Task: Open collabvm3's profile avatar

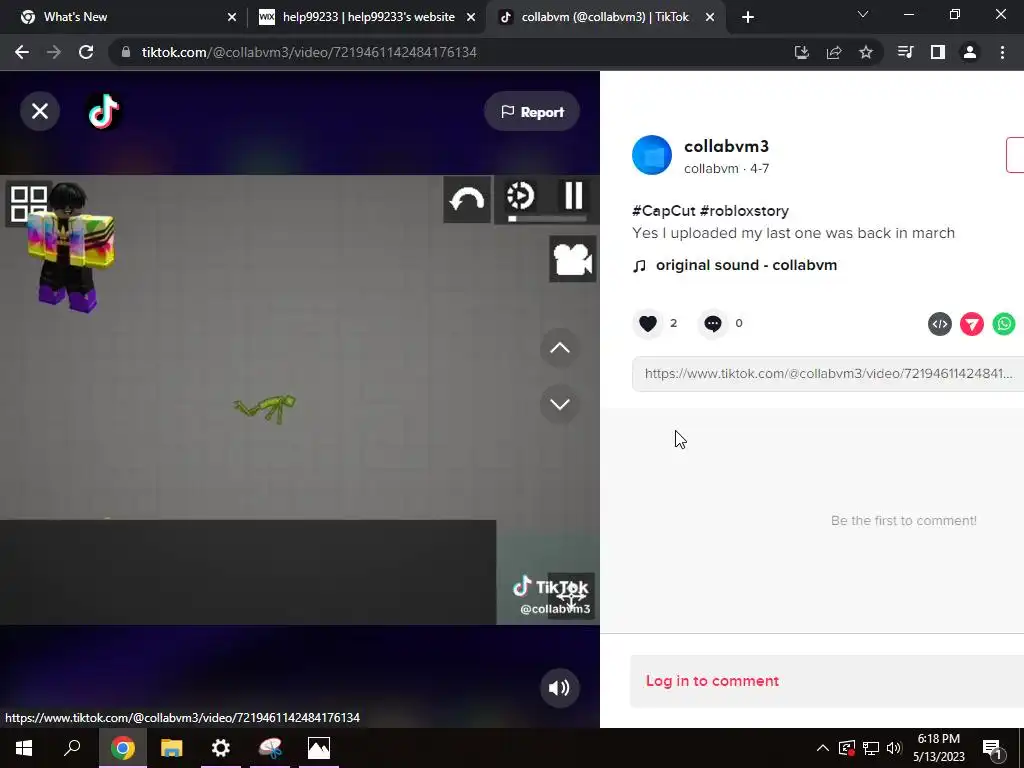Action: (652, 155)
